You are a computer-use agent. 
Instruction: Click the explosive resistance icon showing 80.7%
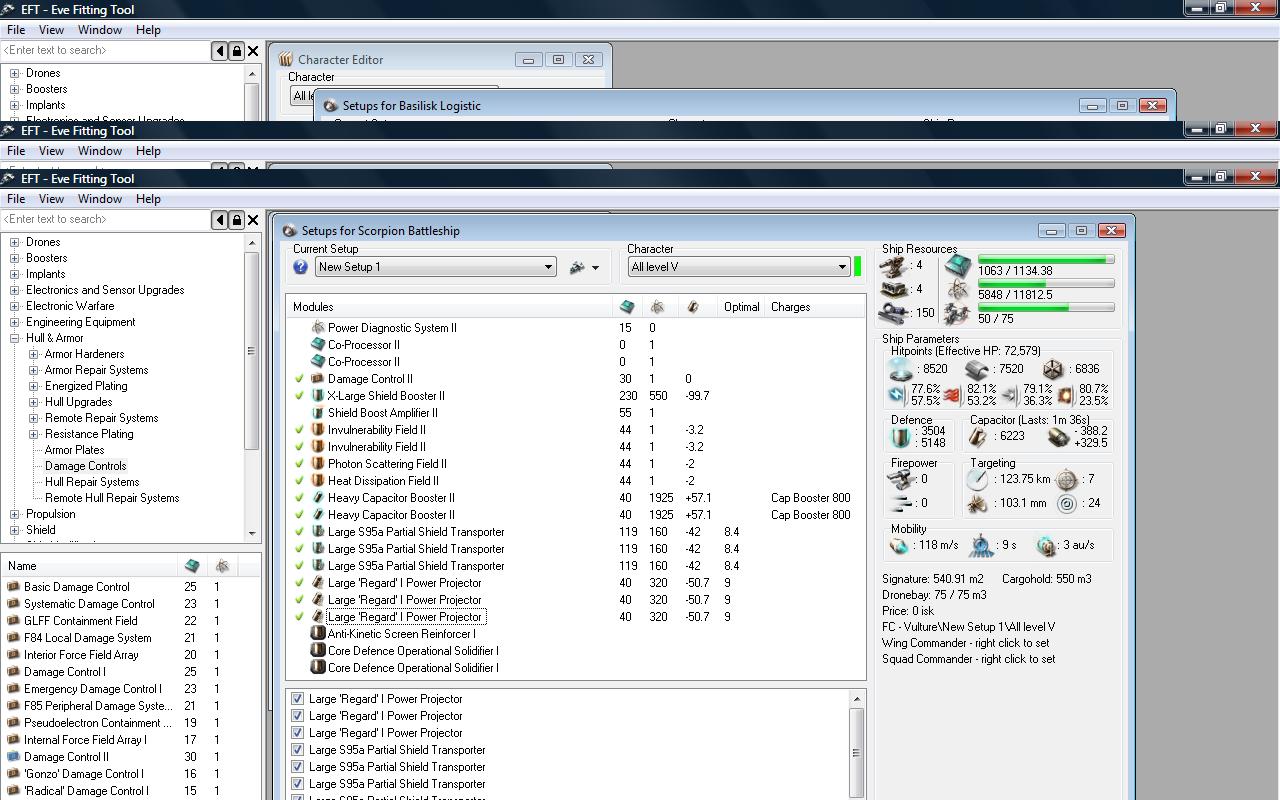(1066, 395)
